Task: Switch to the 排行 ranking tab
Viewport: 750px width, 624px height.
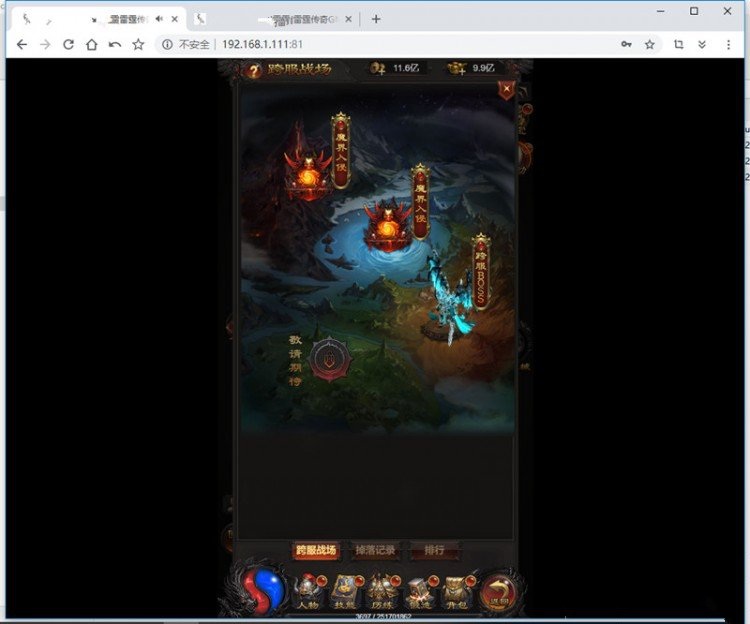Action: click(434, 550)
